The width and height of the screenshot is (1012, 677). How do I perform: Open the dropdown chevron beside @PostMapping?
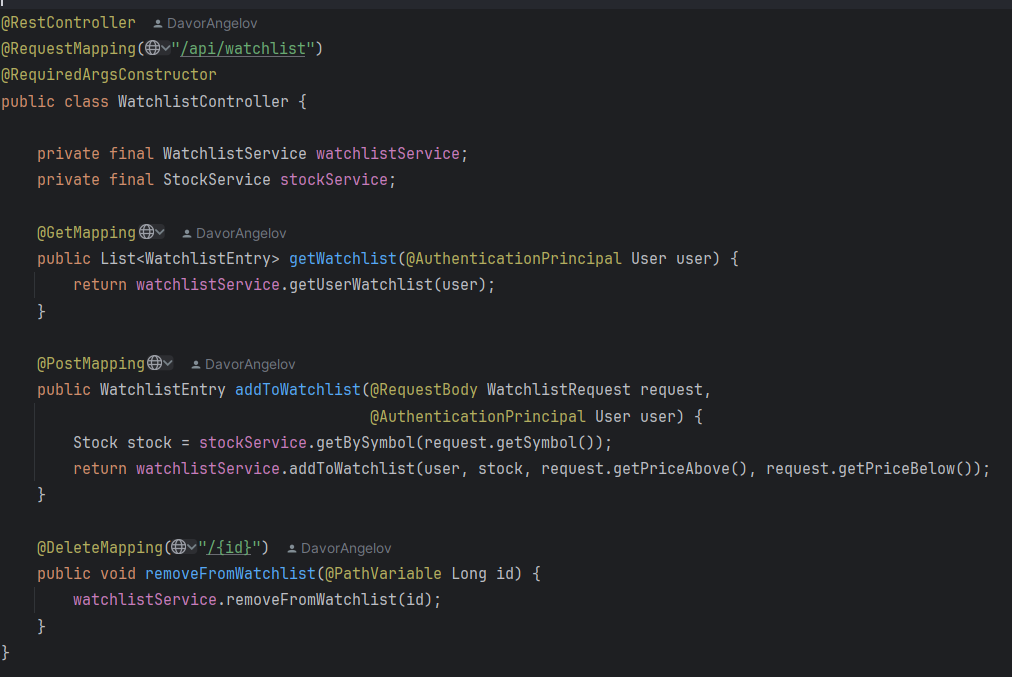[168, 364]
